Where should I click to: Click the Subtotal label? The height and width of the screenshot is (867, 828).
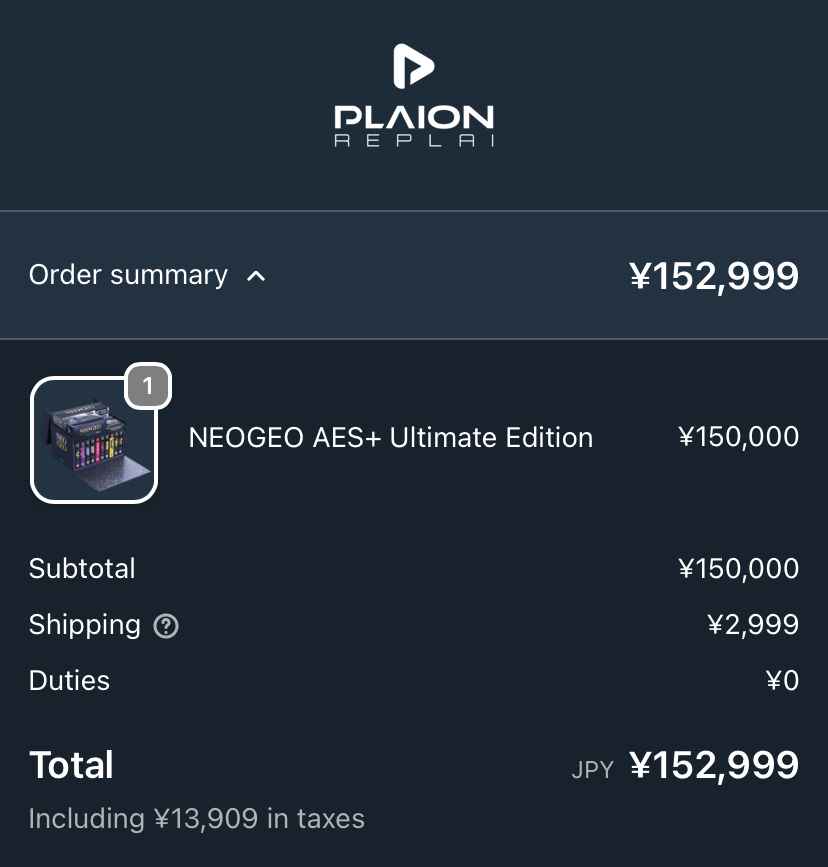(82, 568)
